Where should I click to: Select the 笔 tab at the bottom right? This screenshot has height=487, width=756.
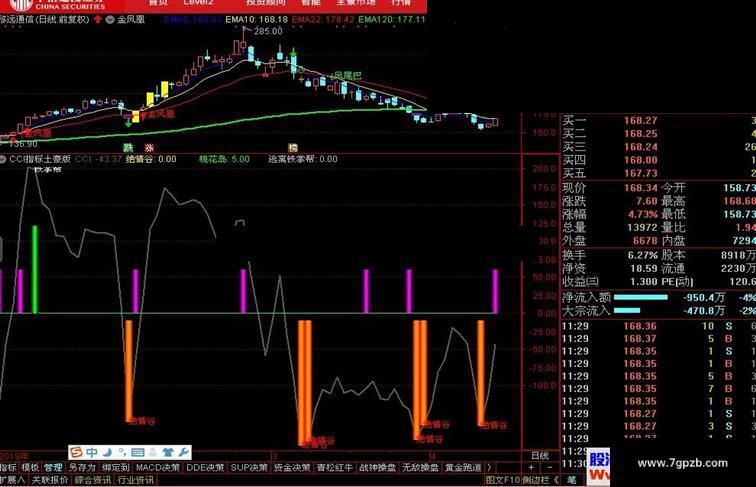(571, 480)
